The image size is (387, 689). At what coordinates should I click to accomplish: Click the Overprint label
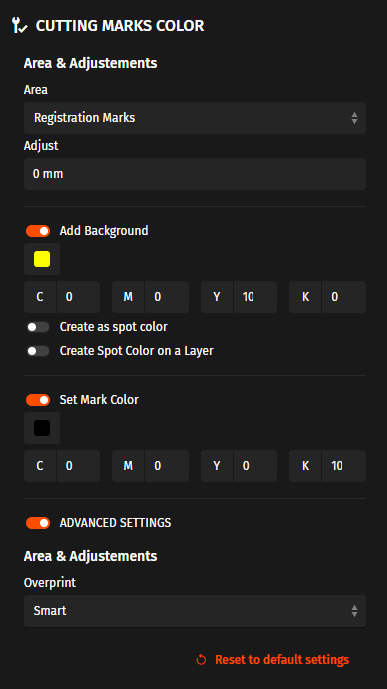(50, 583)
